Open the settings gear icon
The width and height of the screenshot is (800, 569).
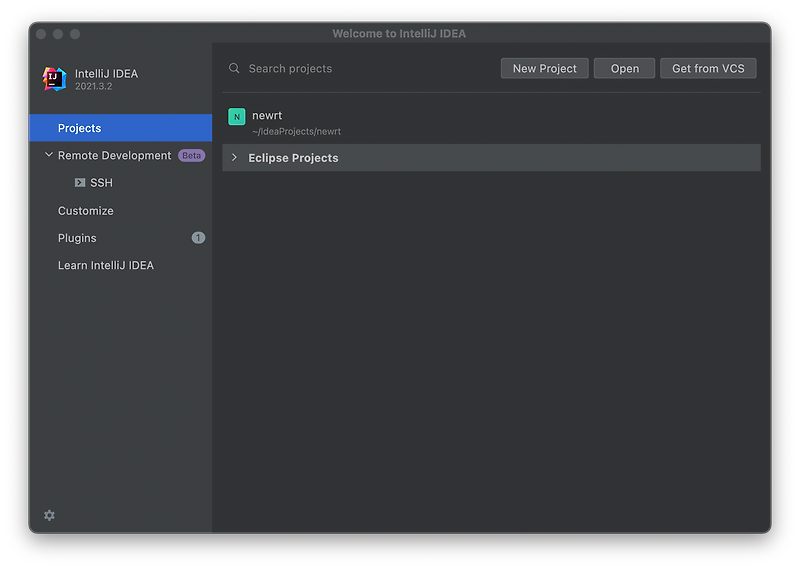pos(49,515)
